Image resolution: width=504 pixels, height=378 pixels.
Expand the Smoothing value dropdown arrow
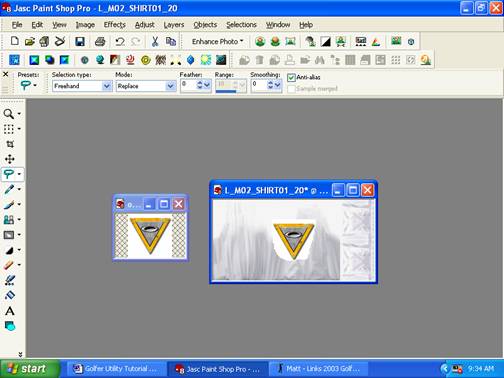[x=278, y=86]
